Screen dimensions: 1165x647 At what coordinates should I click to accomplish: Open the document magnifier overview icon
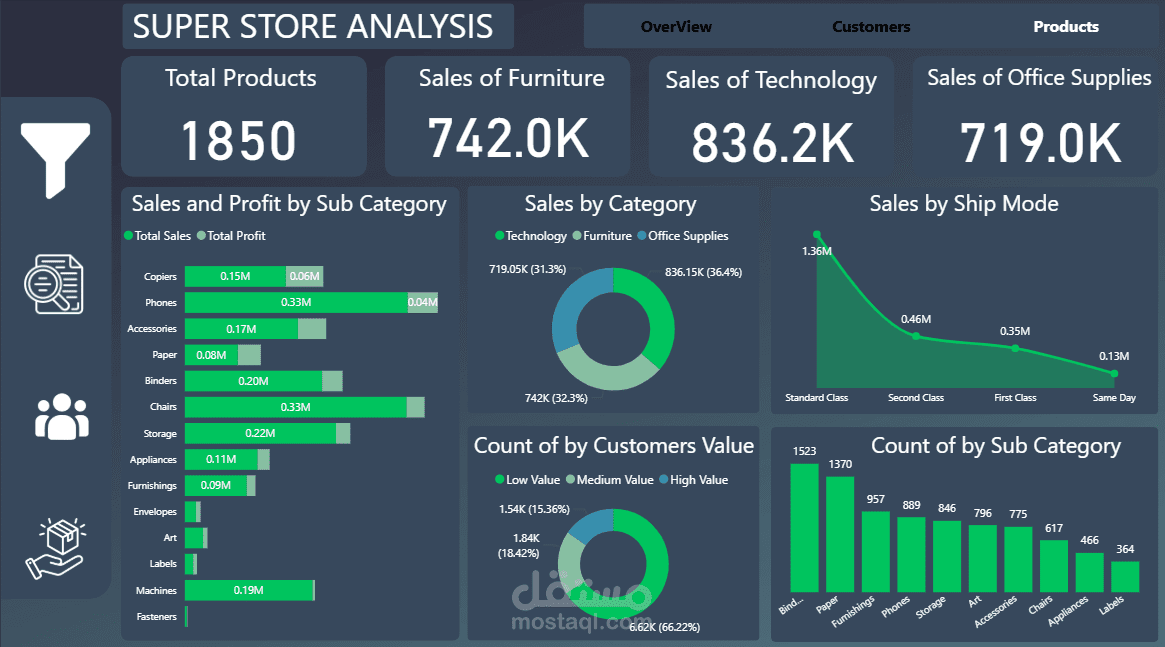click(x=54, y=284)
